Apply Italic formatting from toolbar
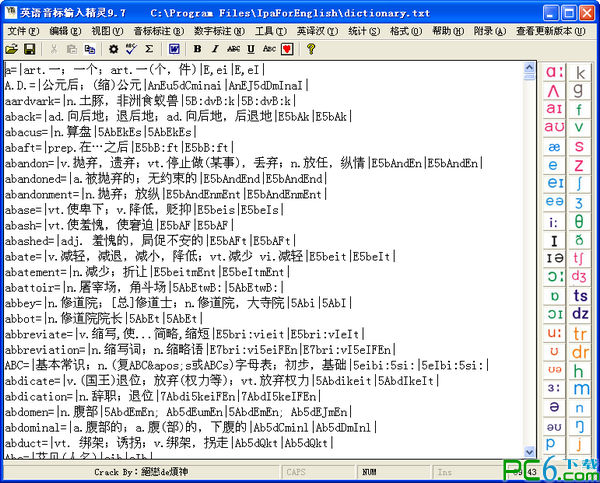The width and height of the screenshot is (600, 483). 215,49
